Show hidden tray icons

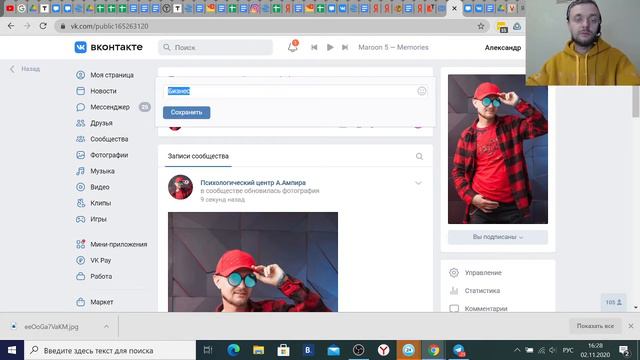(517, 350)
